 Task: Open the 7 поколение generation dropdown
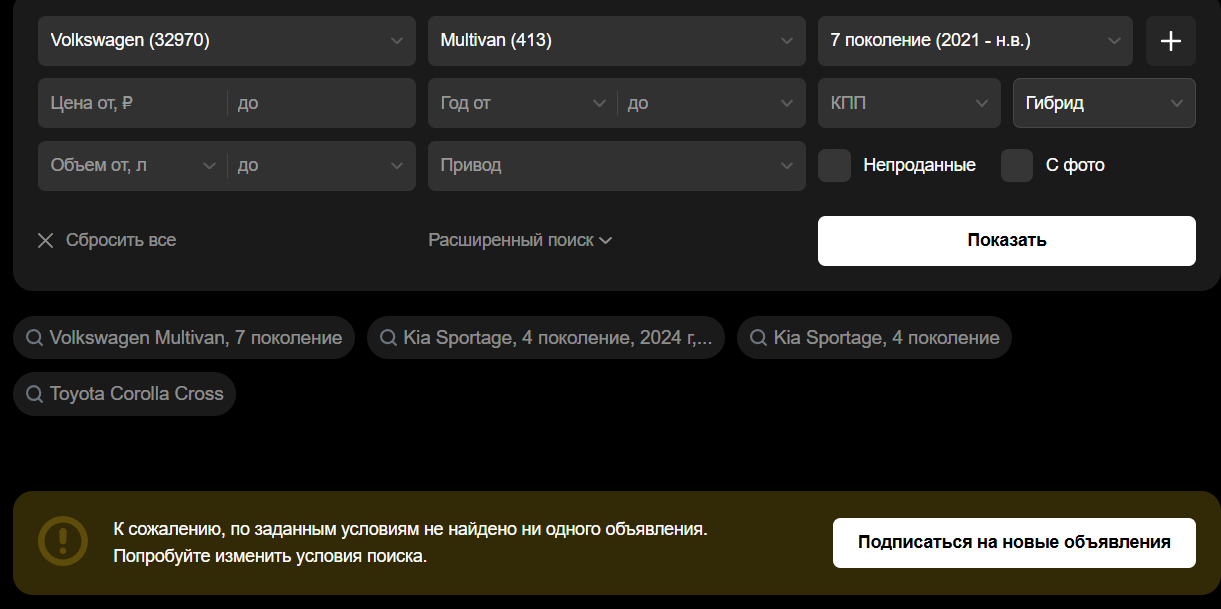click(x=975, y=41)
